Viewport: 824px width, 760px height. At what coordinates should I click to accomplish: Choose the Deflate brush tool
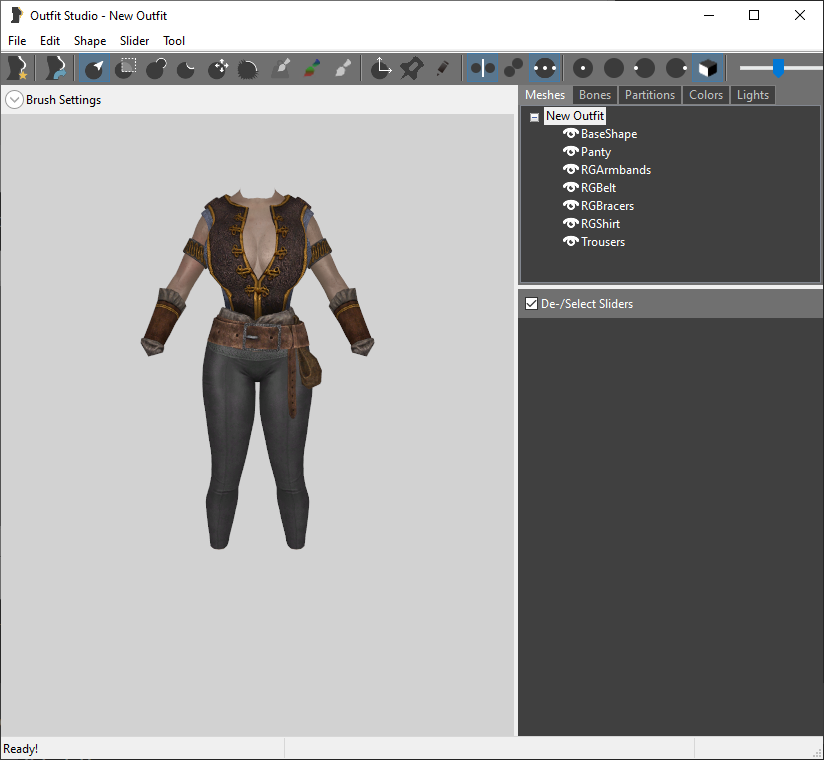[x=187, y=68]
